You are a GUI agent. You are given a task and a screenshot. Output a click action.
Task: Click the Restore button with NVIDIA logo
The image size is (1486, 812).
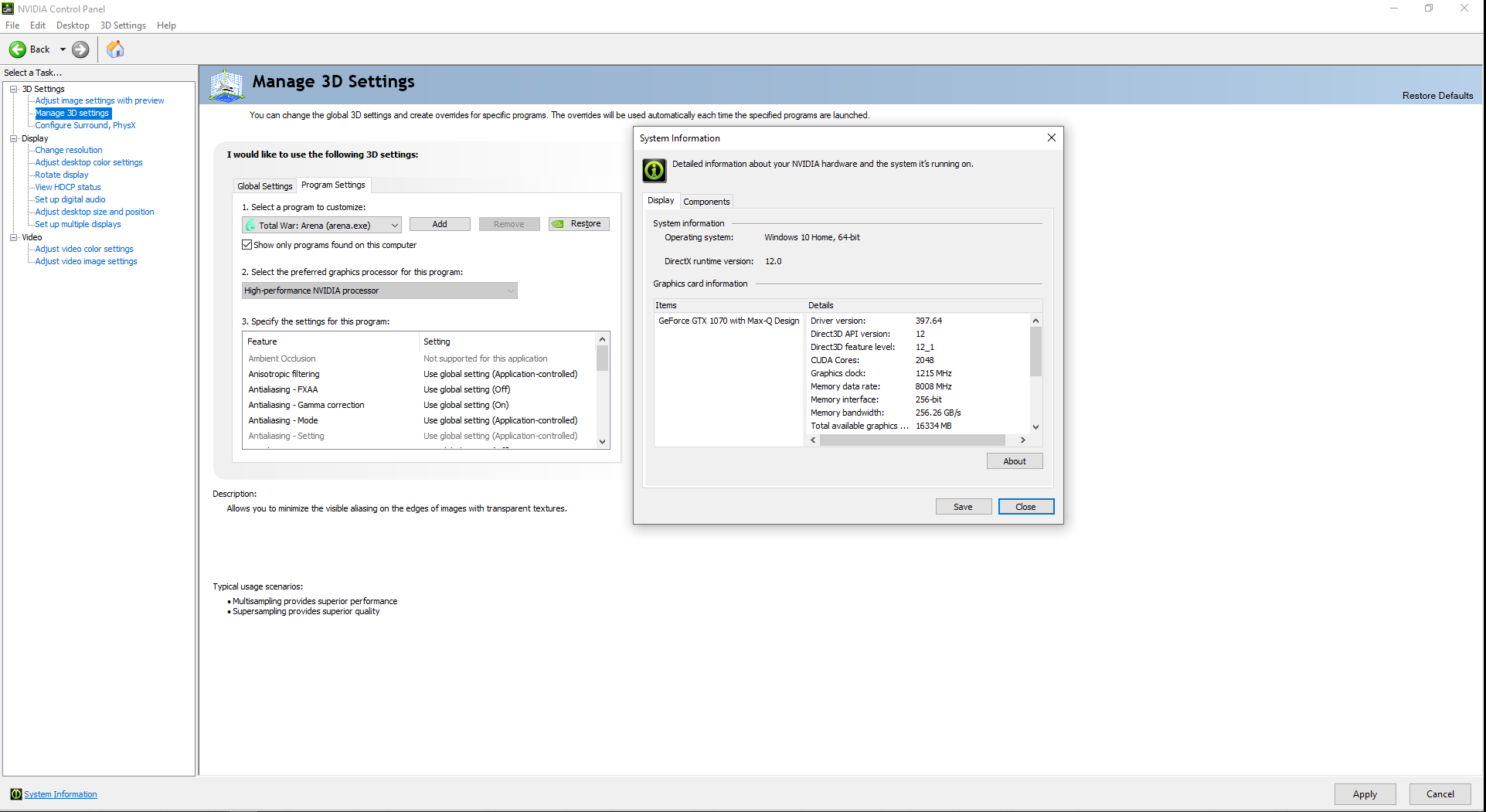pos(579,224)
